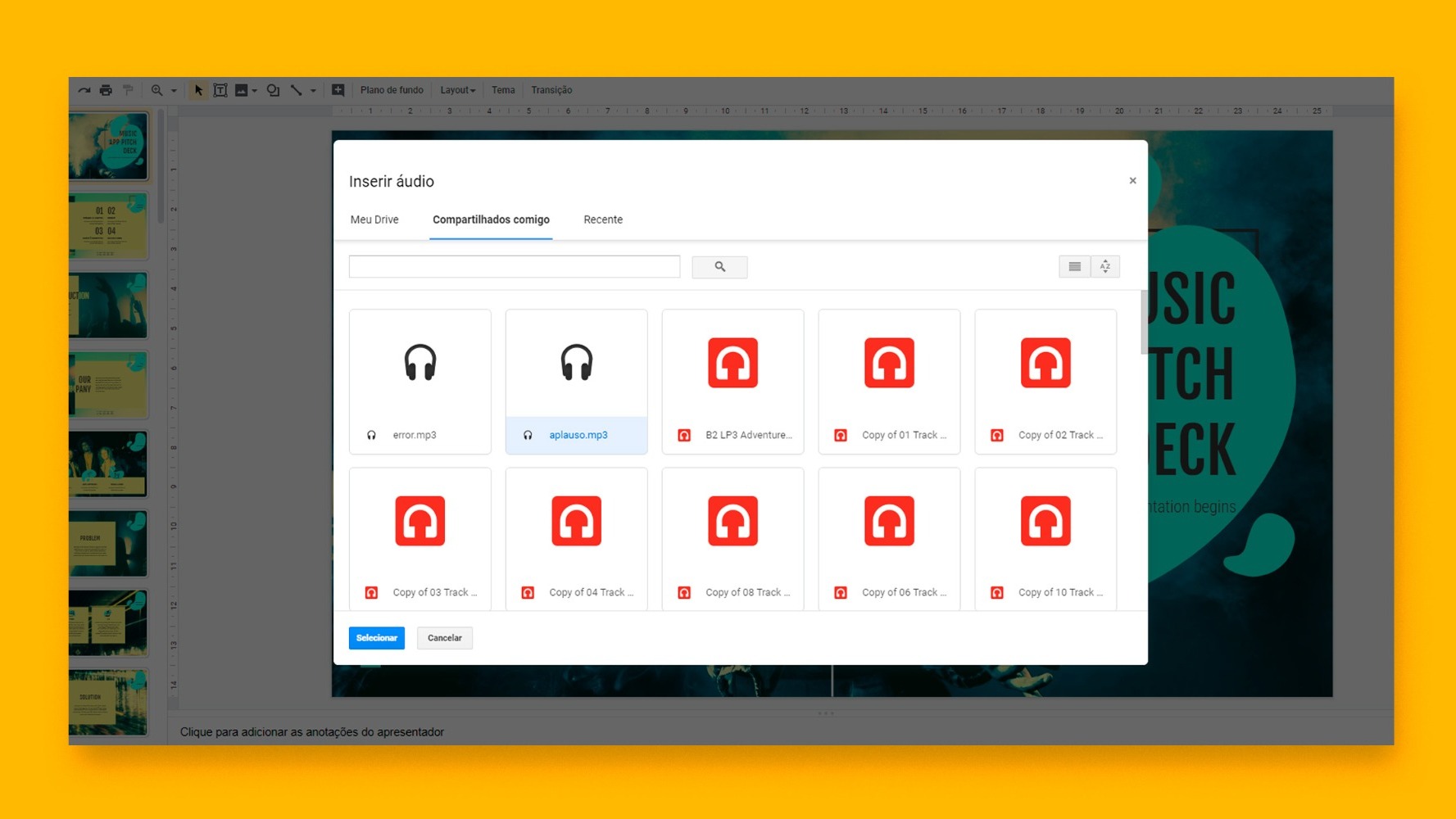Switch to list view in dialog

(x=1074, y=267)
